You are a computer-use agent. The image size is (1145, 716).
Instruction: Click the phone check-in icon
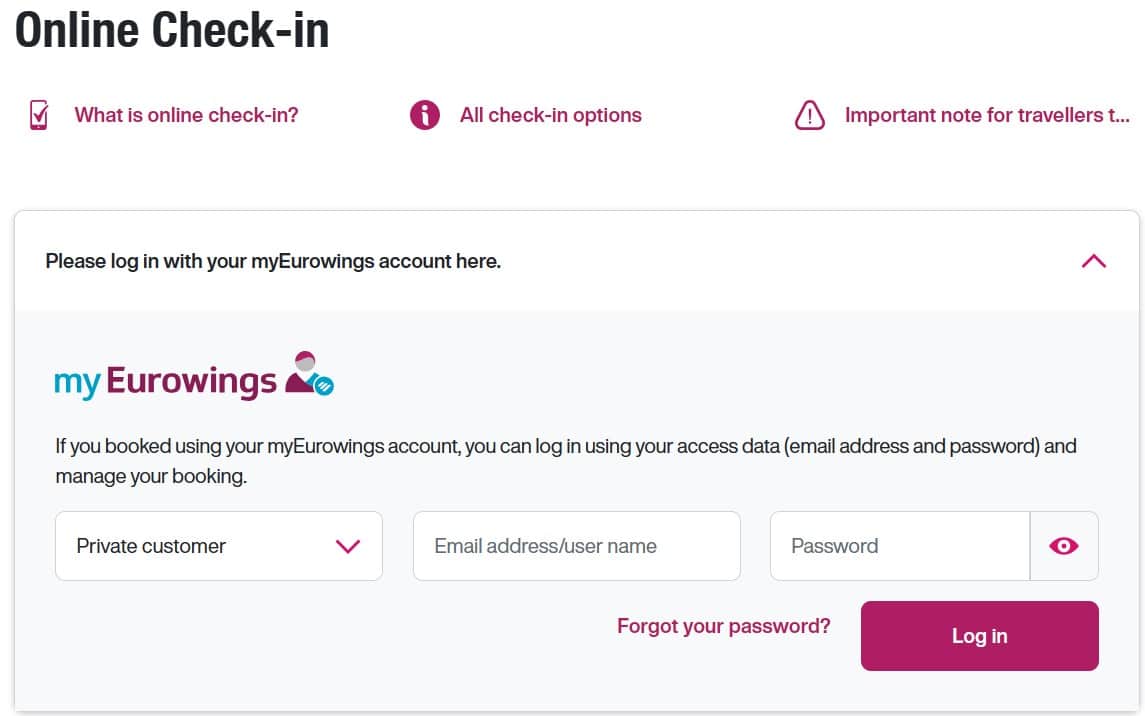39,115
